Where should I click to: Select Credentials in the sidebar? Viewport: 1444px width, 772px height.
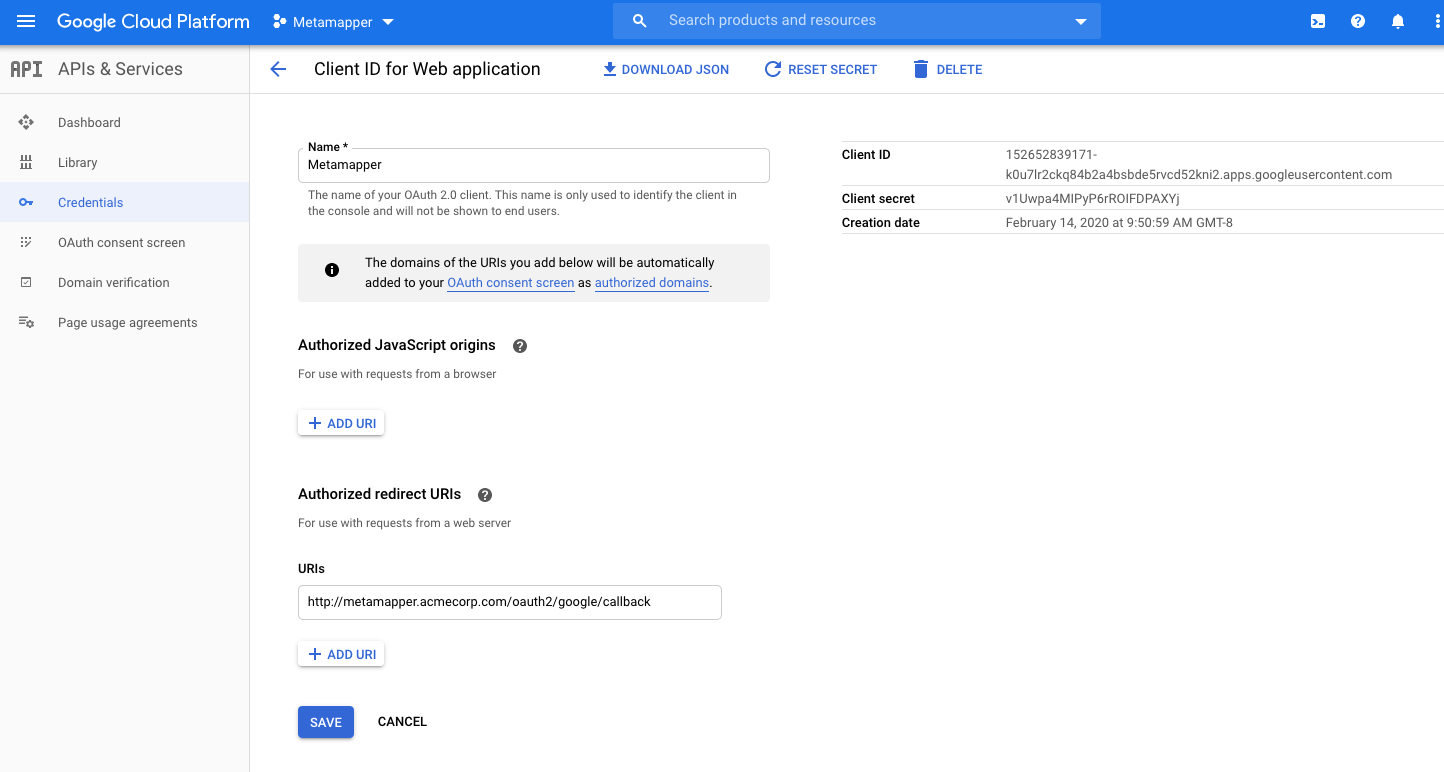click(x=124, y=202)
